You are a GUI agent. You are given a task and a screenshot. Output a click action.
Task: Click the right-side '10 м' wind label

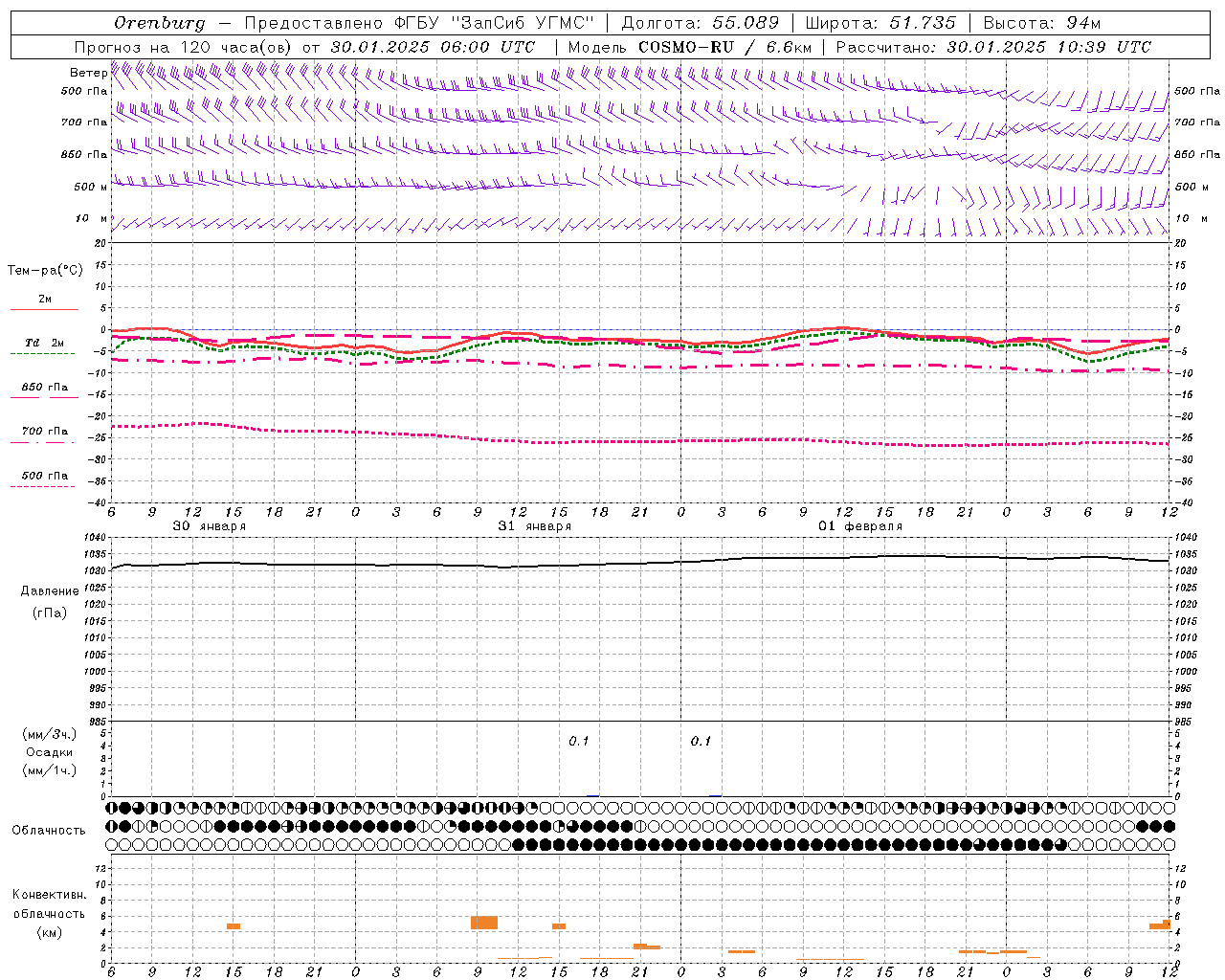[1192, 218]
